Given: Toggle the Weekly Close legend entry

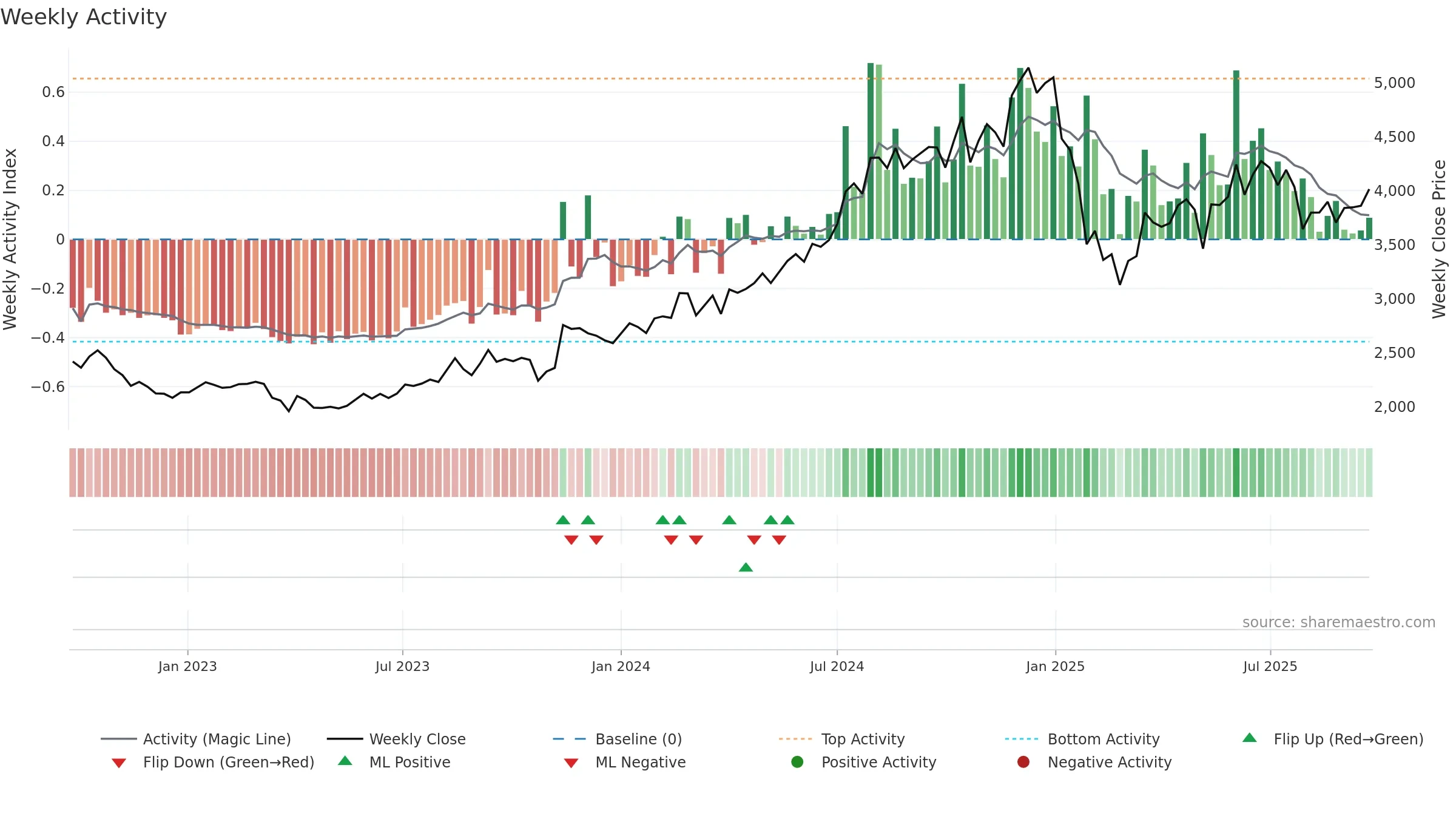Looking at the screenshot, I should point(396,739).
